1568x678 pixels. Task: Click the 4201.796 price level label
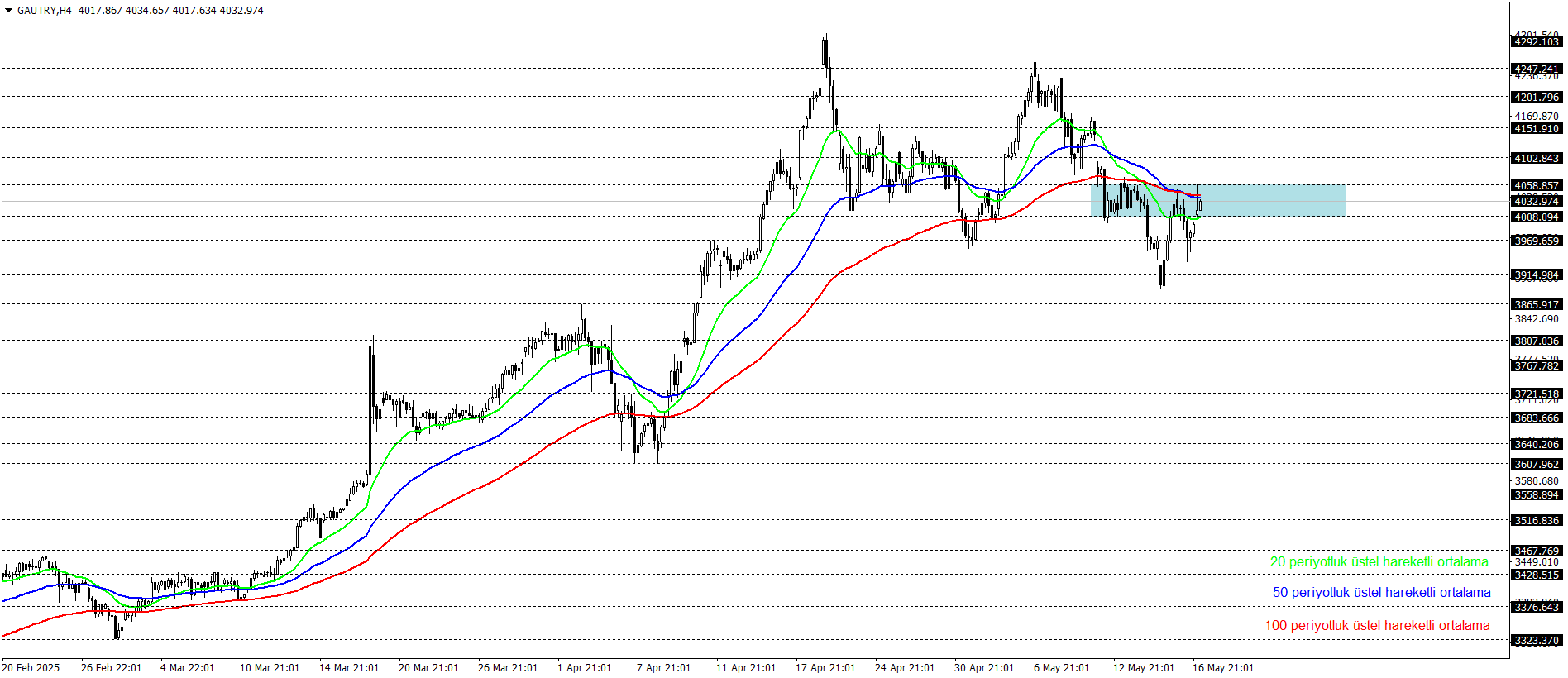point(1537,98)
